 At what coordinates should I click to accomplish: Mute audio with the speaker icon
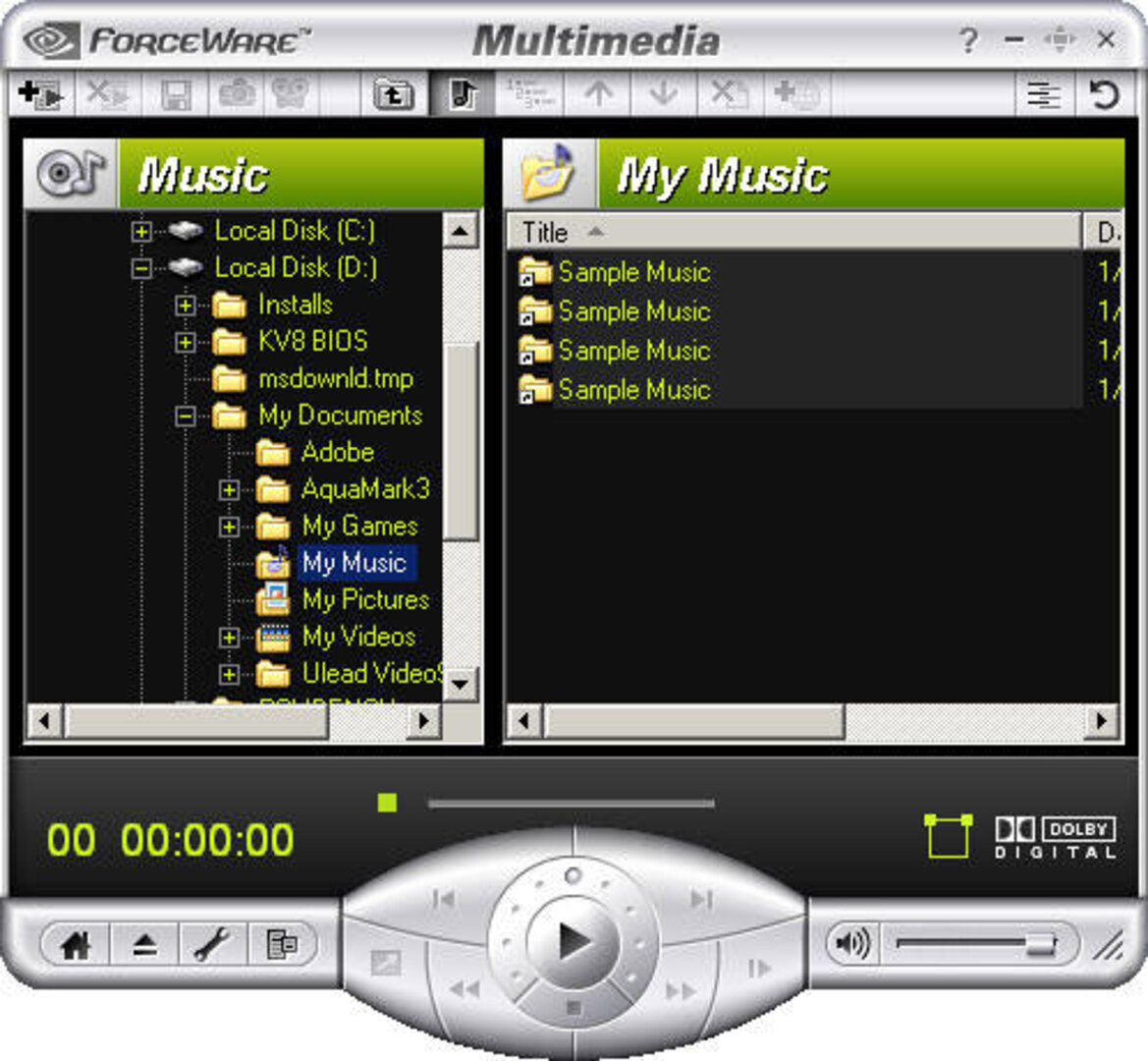pos(851,944)
